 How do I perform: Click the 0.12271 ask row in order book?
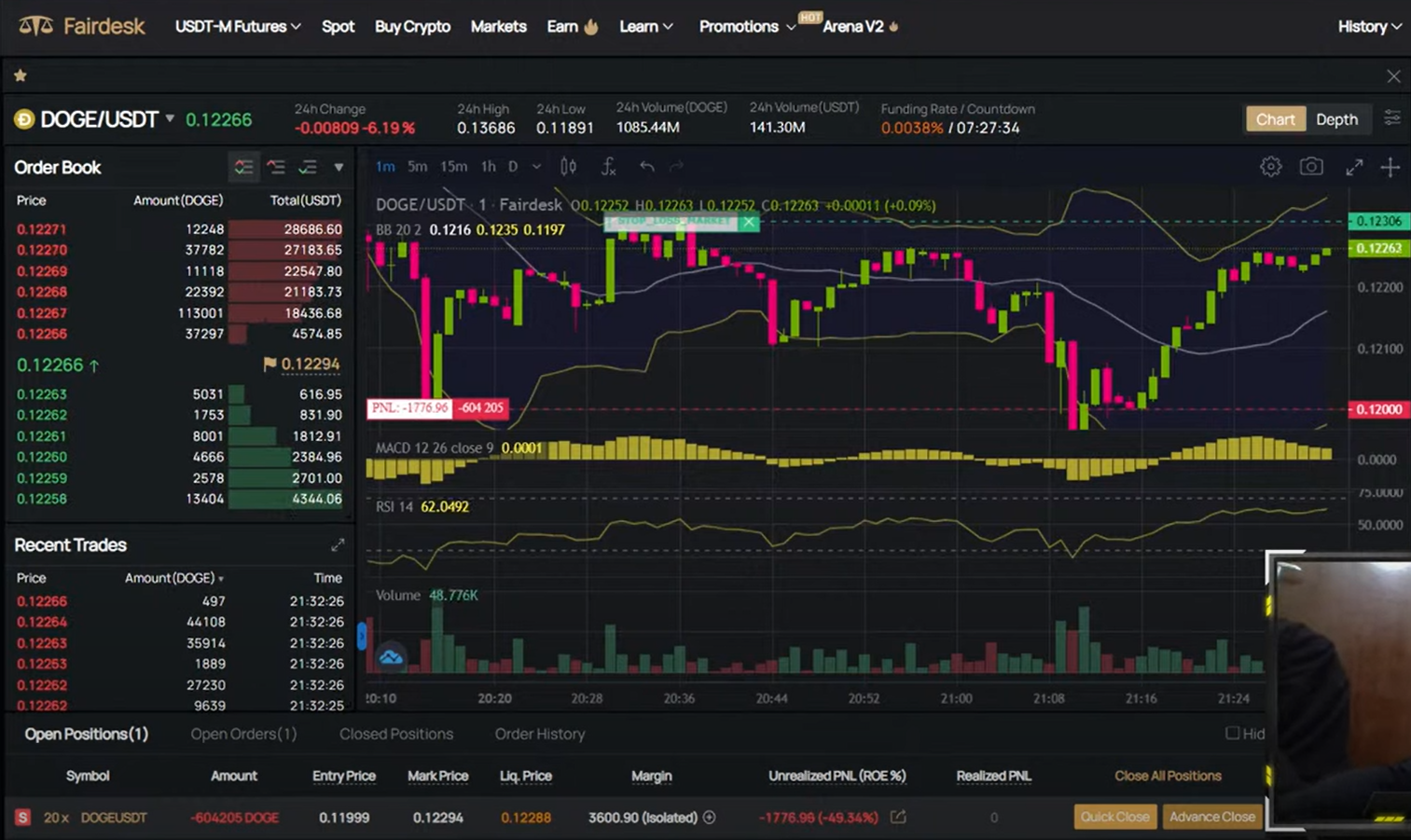(x=179, y=229)
